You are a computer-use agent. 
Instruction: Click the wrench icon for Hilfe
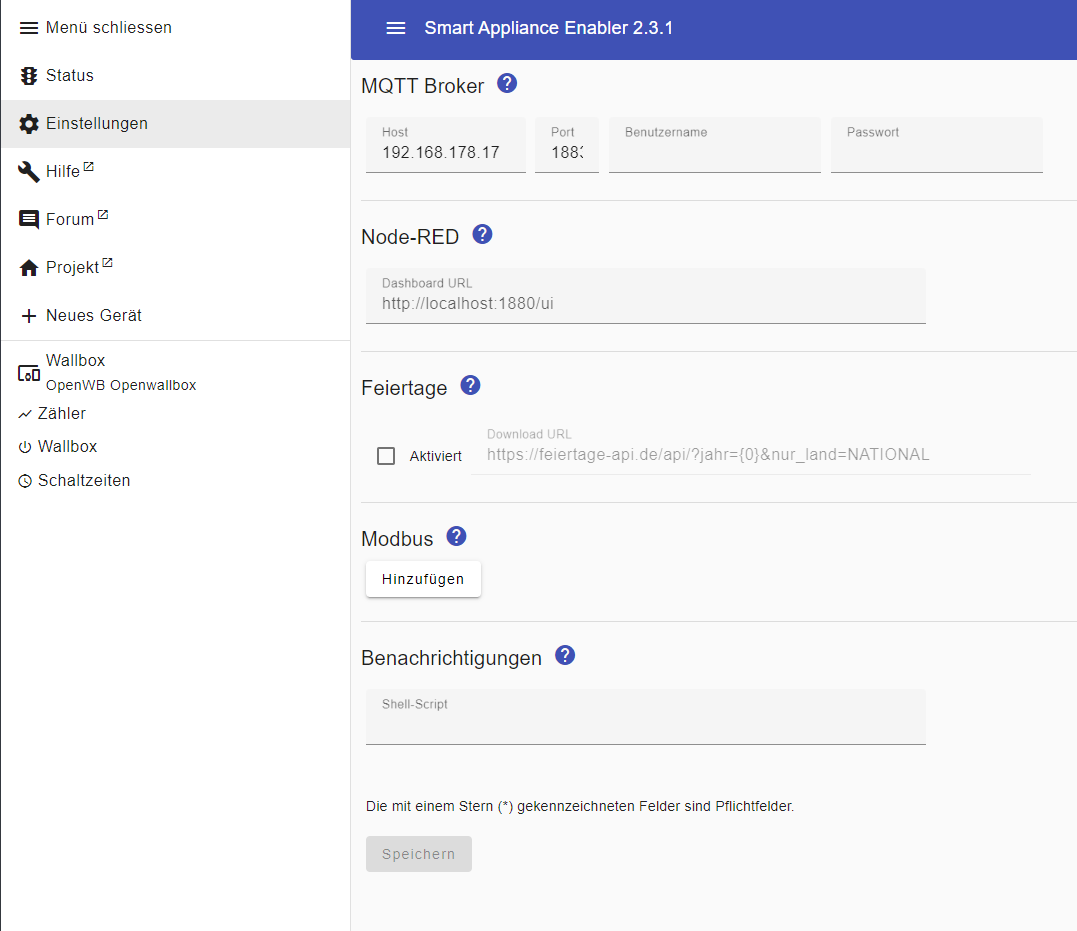click(29, 172)
